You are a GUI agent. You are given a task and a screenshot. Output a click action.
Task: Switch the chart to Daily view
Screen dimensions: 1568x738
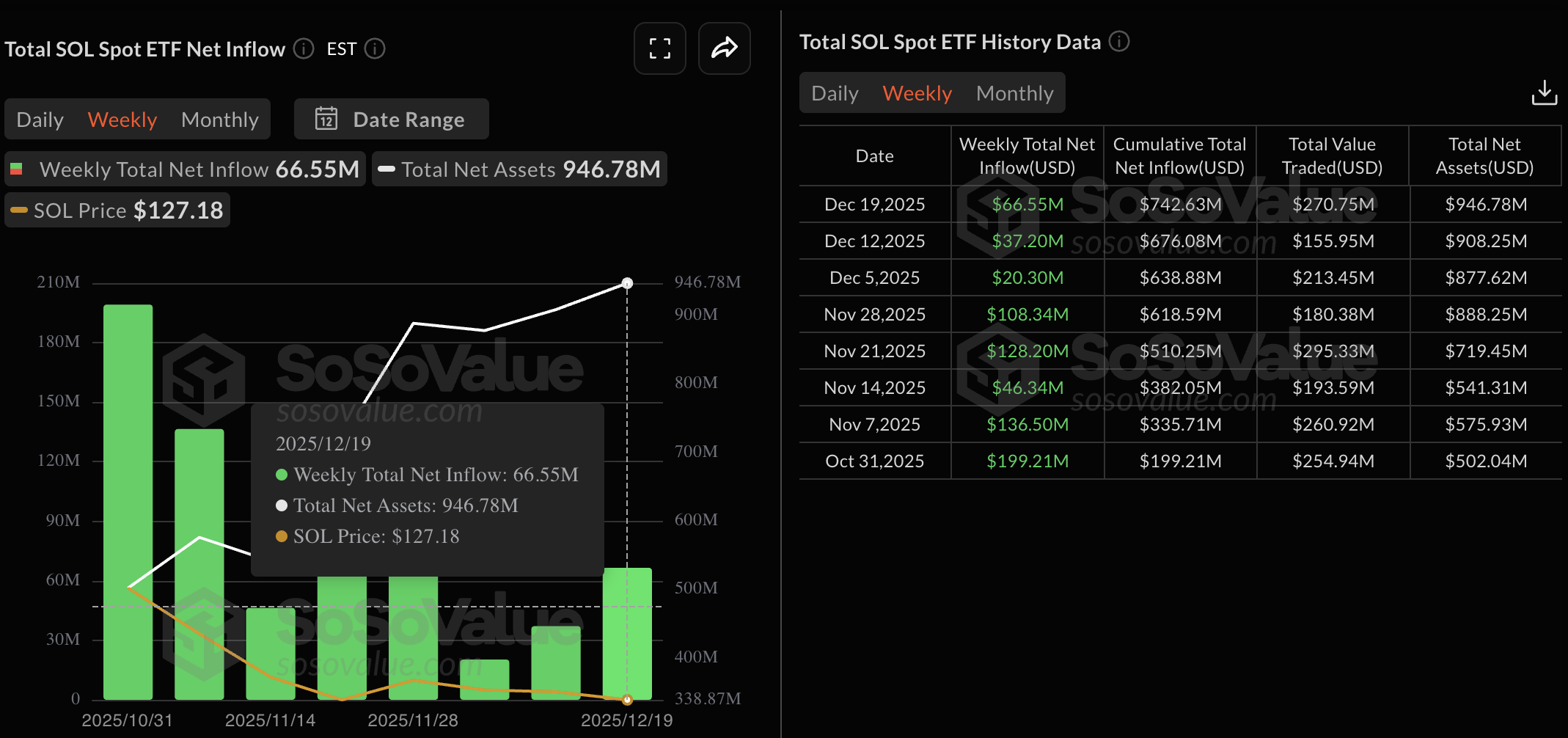pyautogui.click(x=40, y=119)
